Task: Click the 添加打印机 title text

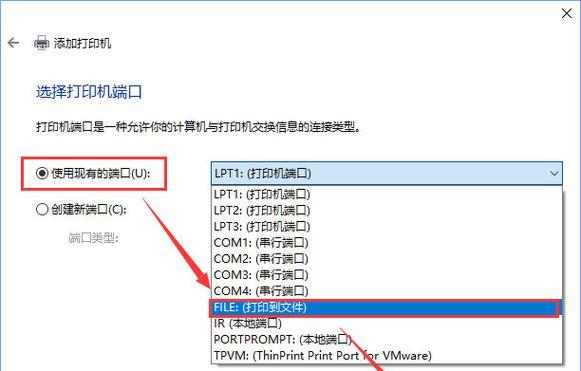Action: (x=82, y=43)
